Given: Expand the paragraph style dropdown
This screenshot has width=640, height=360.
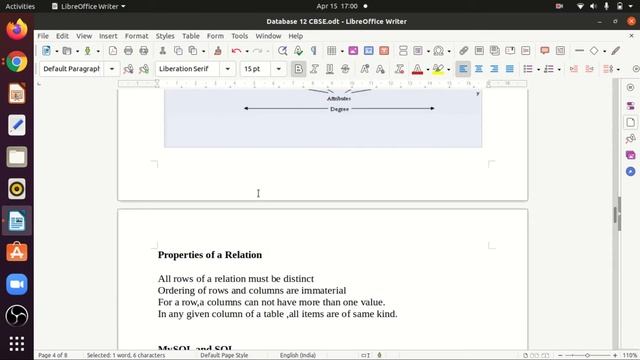Looking at the screenshot, I should (x=111, y=69).
